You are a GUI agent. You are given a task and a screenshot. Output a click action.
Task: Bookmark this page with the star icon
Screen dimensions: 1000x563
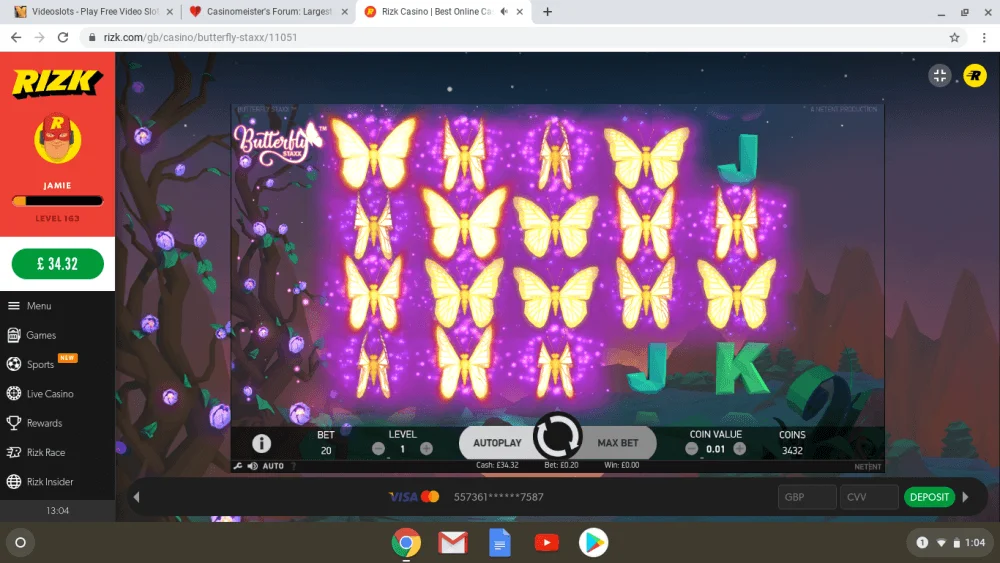coord(954,38)
